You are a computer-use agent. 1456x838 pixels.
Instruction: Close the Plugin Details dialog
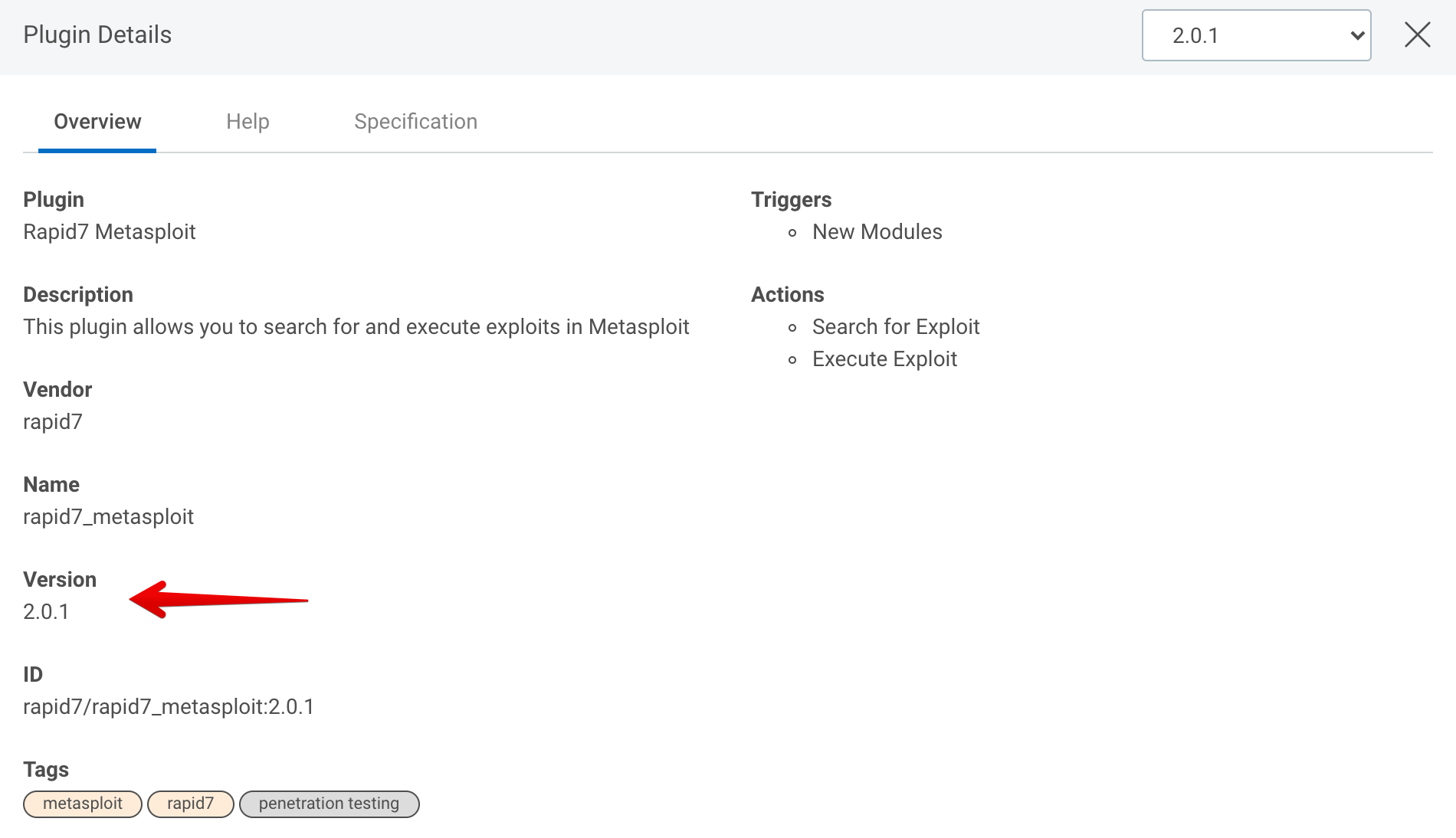tap(1417, 34)
